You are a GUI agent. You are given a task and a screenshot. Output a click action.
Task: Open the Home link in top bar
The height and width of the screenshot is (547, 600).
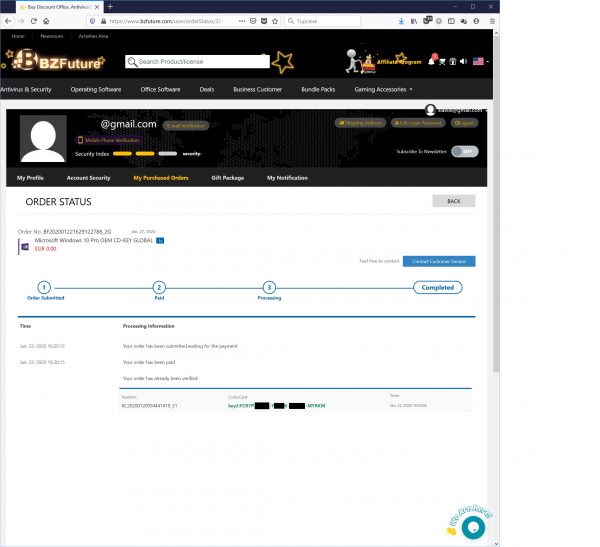click(x=18, y=36)
